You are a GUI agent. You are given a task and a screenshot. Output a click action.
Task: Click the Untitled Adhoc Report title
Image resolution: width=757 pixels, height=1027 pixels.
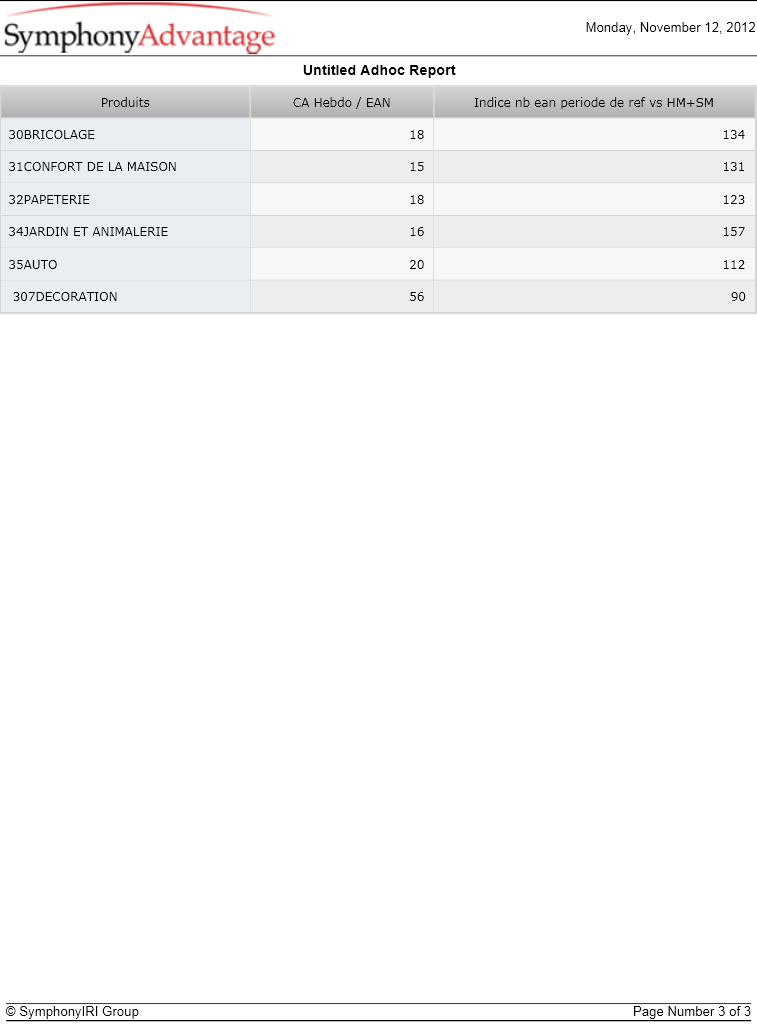[379, 70]
